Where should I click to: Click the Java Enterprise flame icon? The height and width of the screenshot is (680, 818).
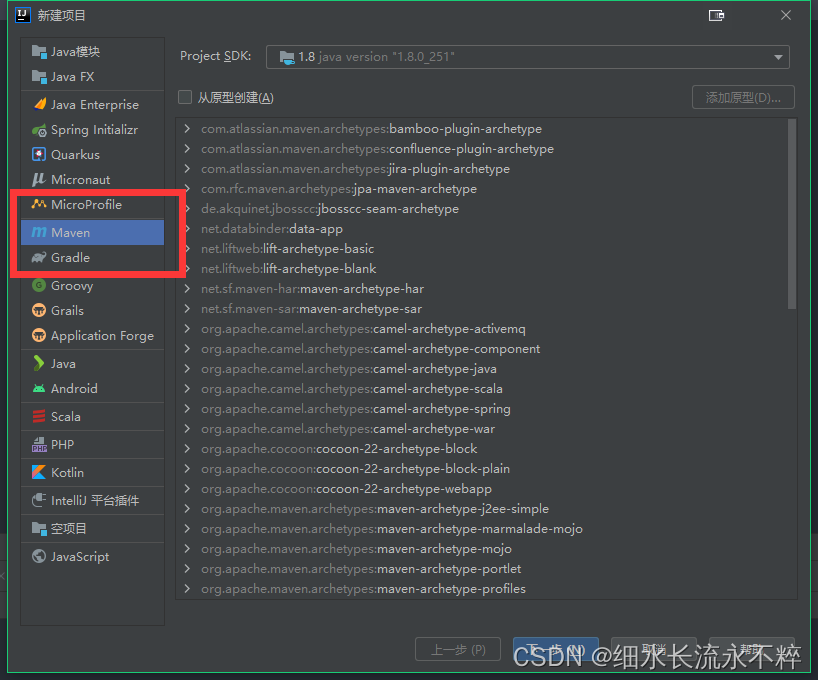(39, 104)
